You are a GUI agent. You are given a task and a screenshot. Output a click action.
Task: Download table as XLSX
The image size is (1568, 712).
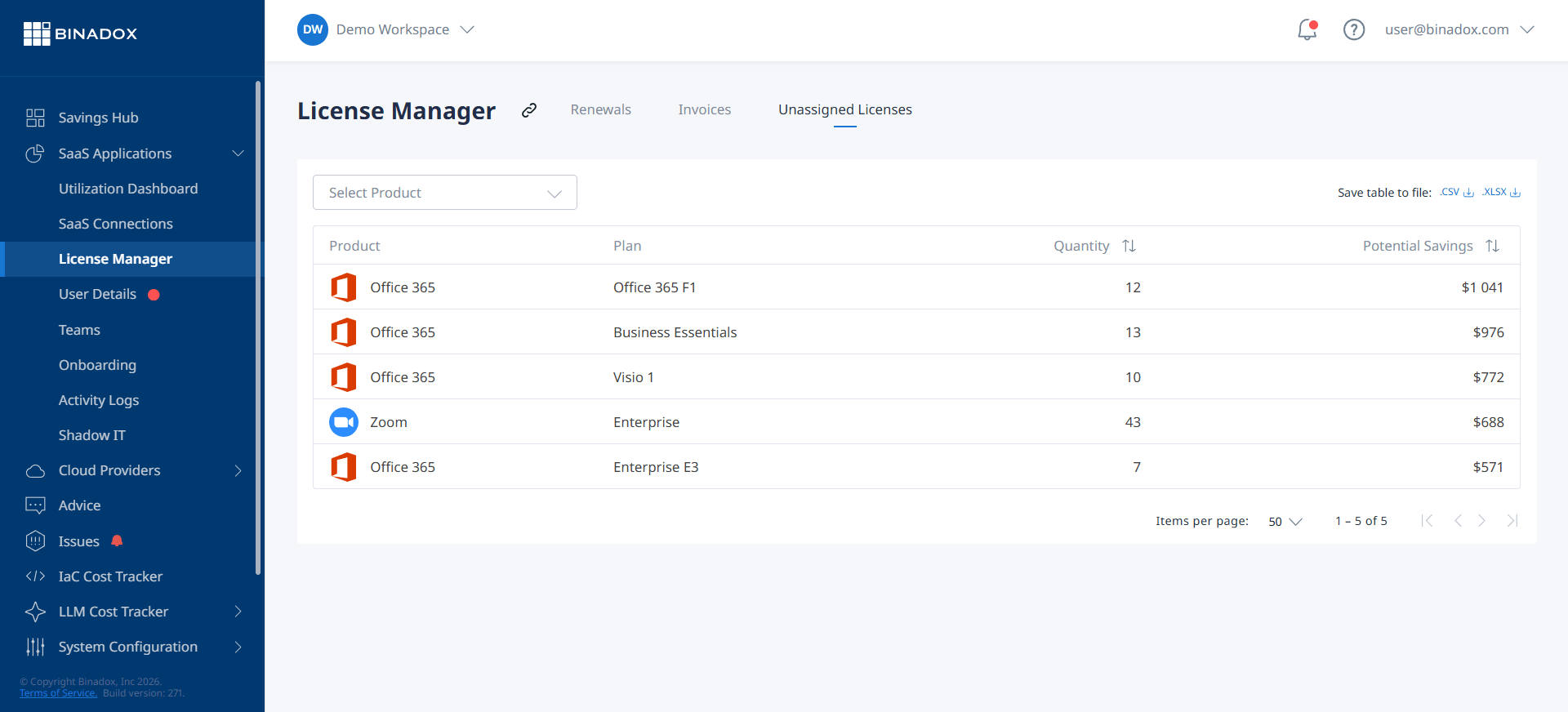pyautogui.click(x=1501, y=192)
